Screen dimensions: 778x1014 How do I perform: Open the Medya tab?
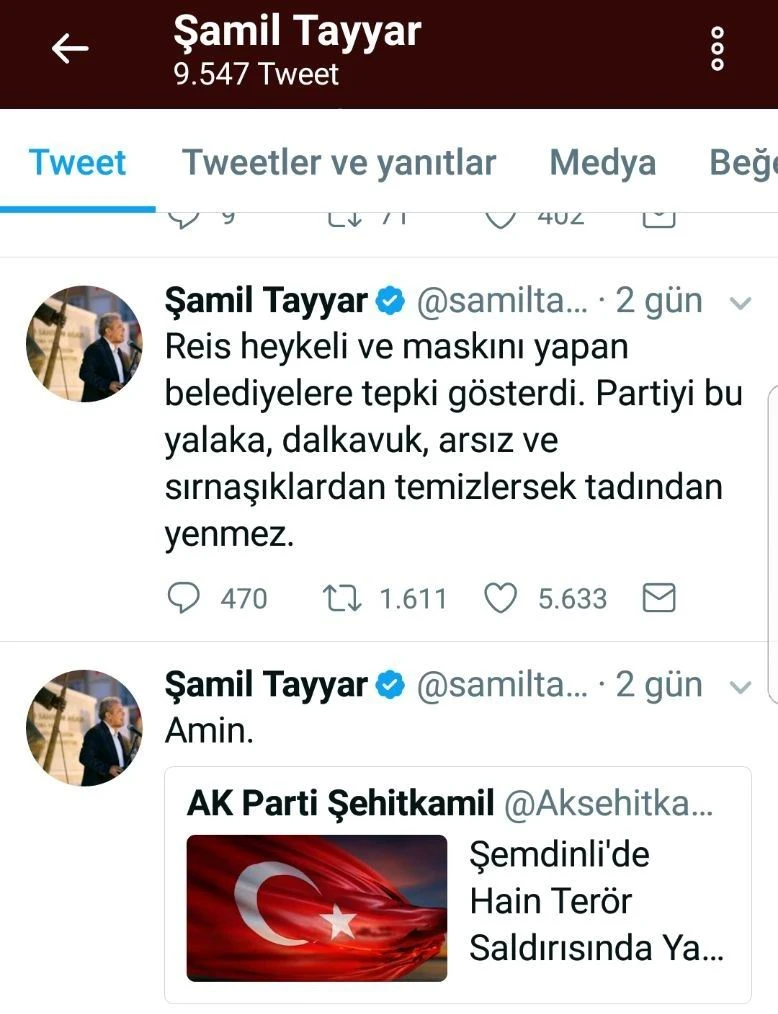tap(602, 163)
